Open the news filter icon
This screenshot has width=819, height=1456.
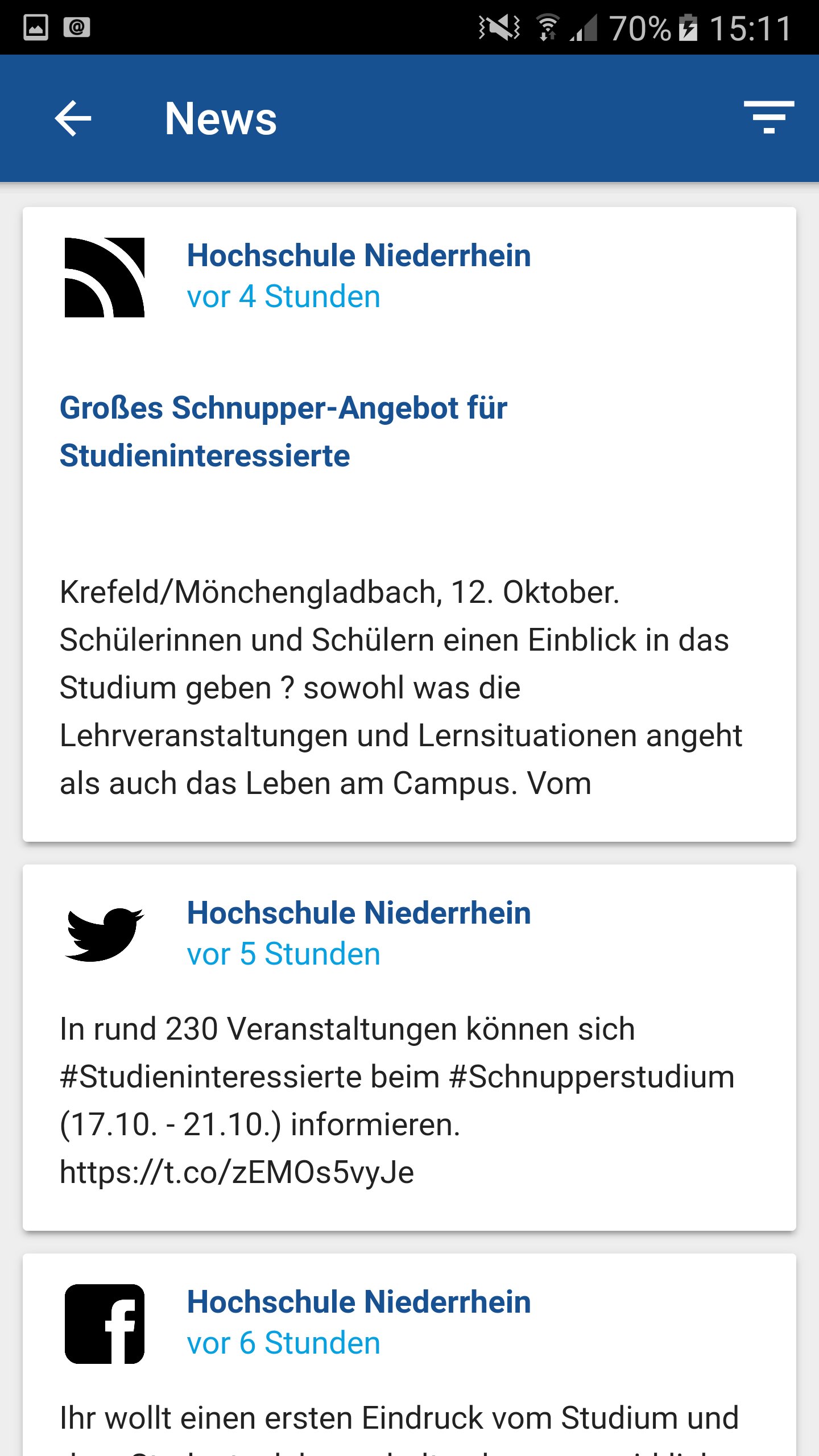click(x=769, y=117)
